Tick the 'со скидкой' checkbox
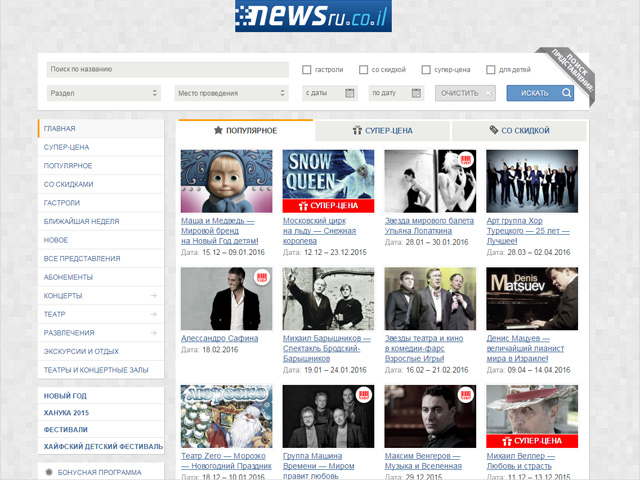This screenshot has width=640, height=480. pos(363,70)
